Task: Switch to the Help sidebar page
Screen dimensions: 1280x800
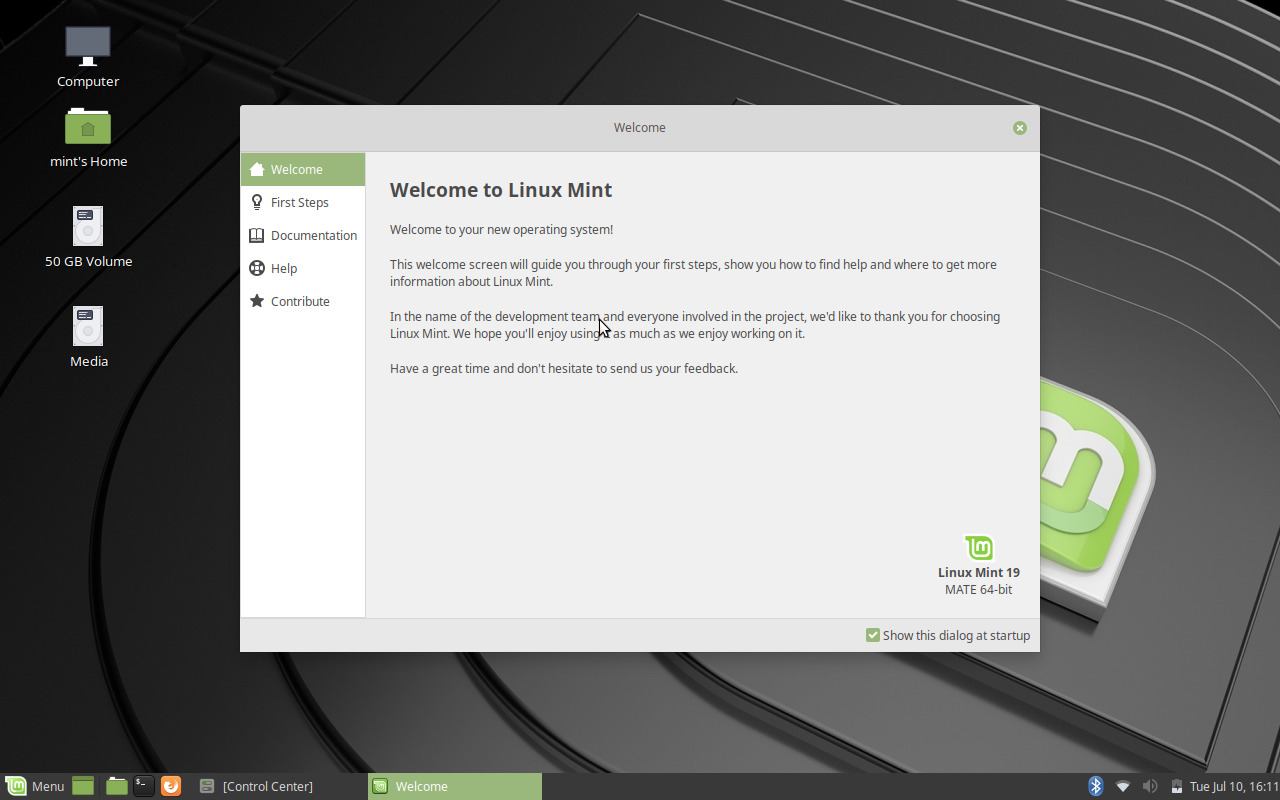Action: click(x=303, y=268)
